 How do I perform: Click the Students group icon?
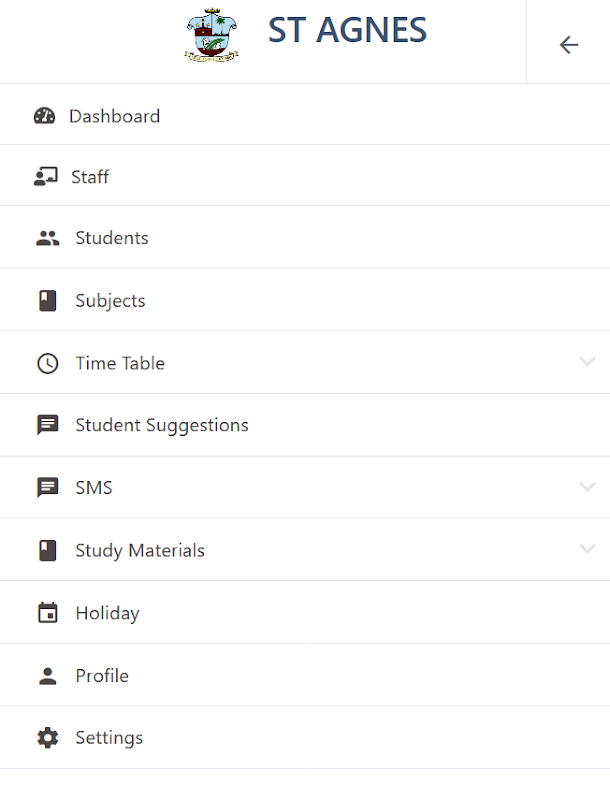[47, 238]
